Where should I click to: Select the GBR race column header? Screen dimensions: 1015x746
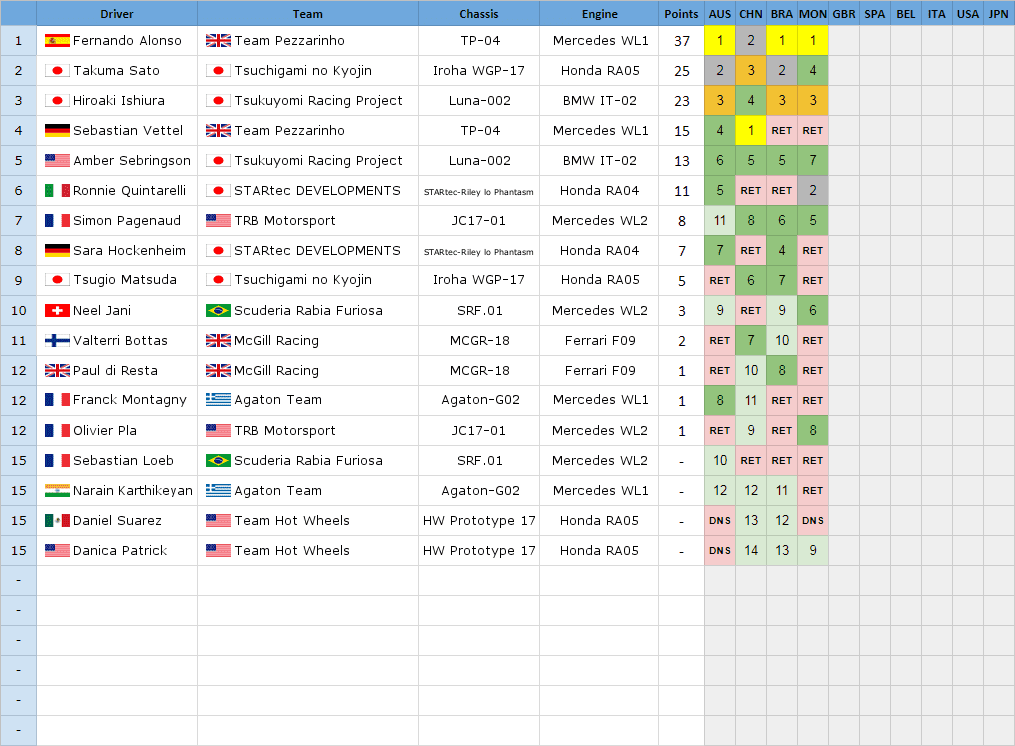844,14
